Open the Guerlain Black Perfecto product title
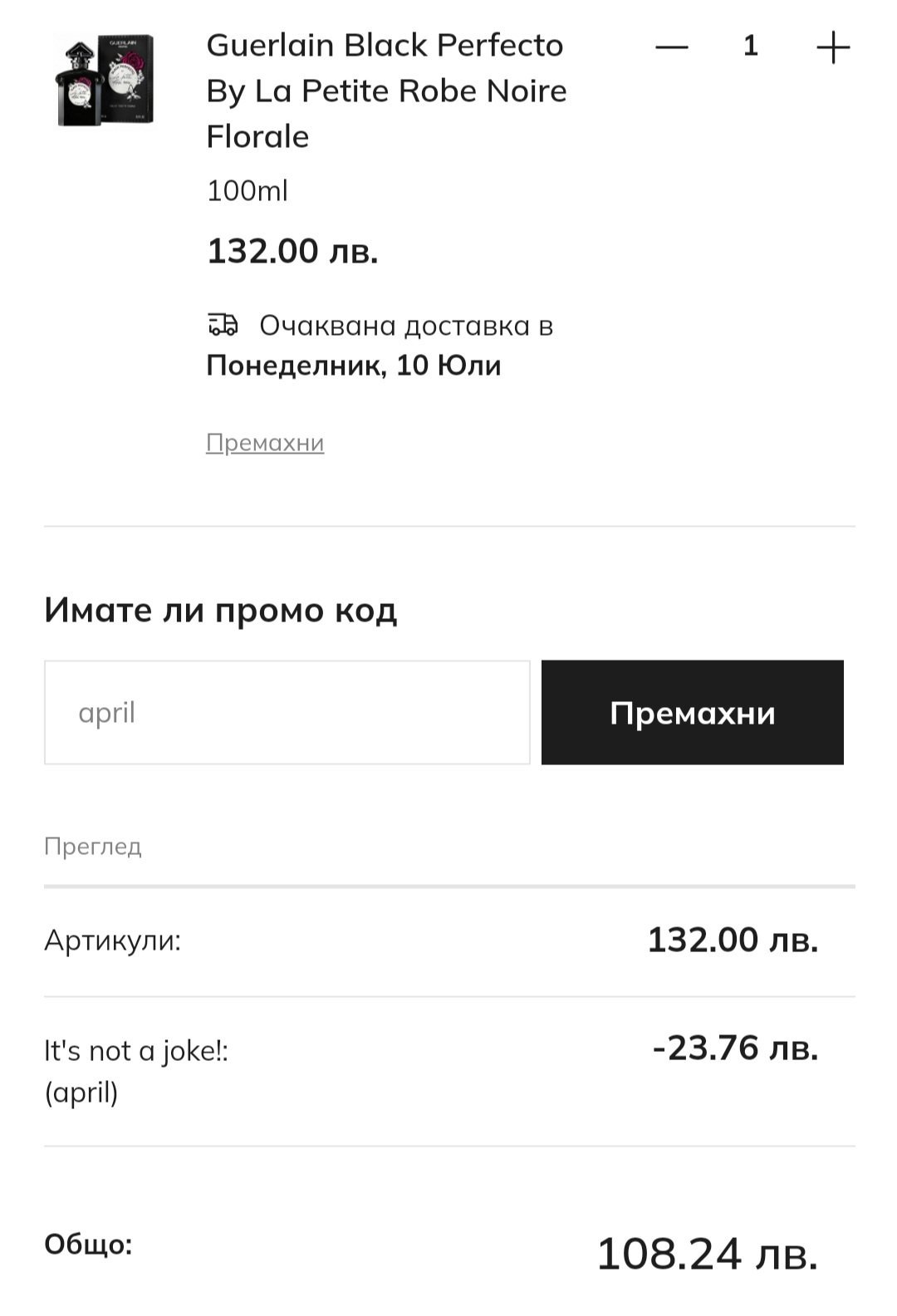Screen dimensions: 897x1316 386,90
